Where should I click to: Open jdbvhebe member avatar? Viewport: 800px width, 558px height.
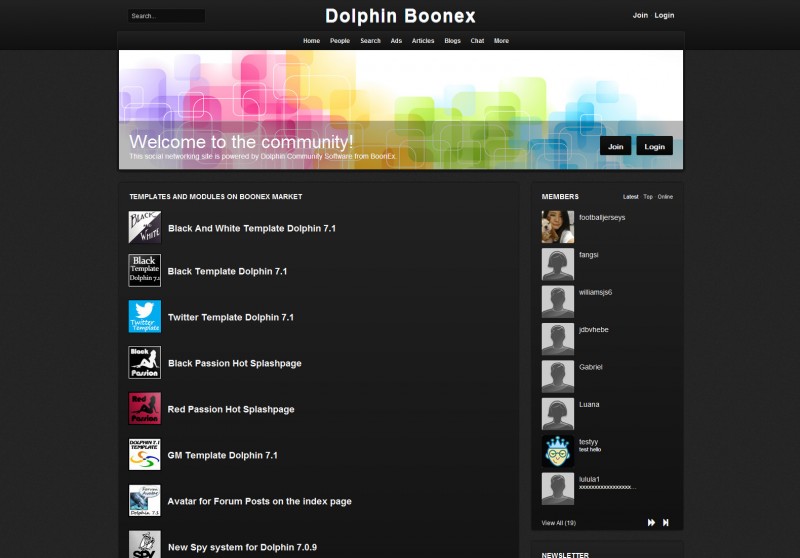click(x=558, y=339)
